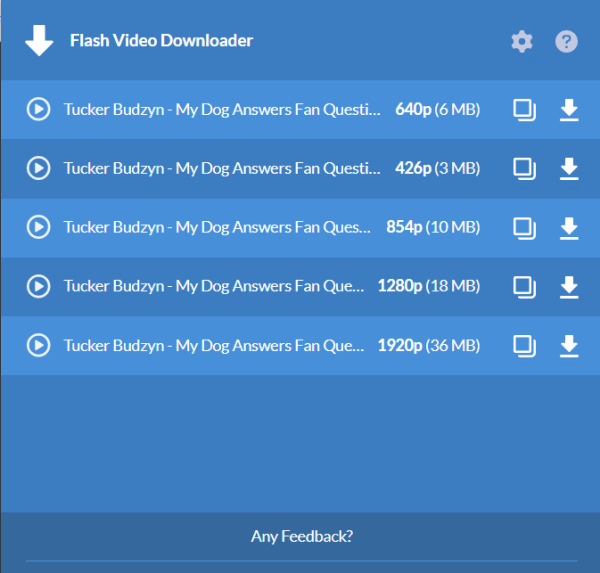
Task: Click the Flash Video Downloader arrow logo
Action: pyautogui.click(x=39, y=41)
